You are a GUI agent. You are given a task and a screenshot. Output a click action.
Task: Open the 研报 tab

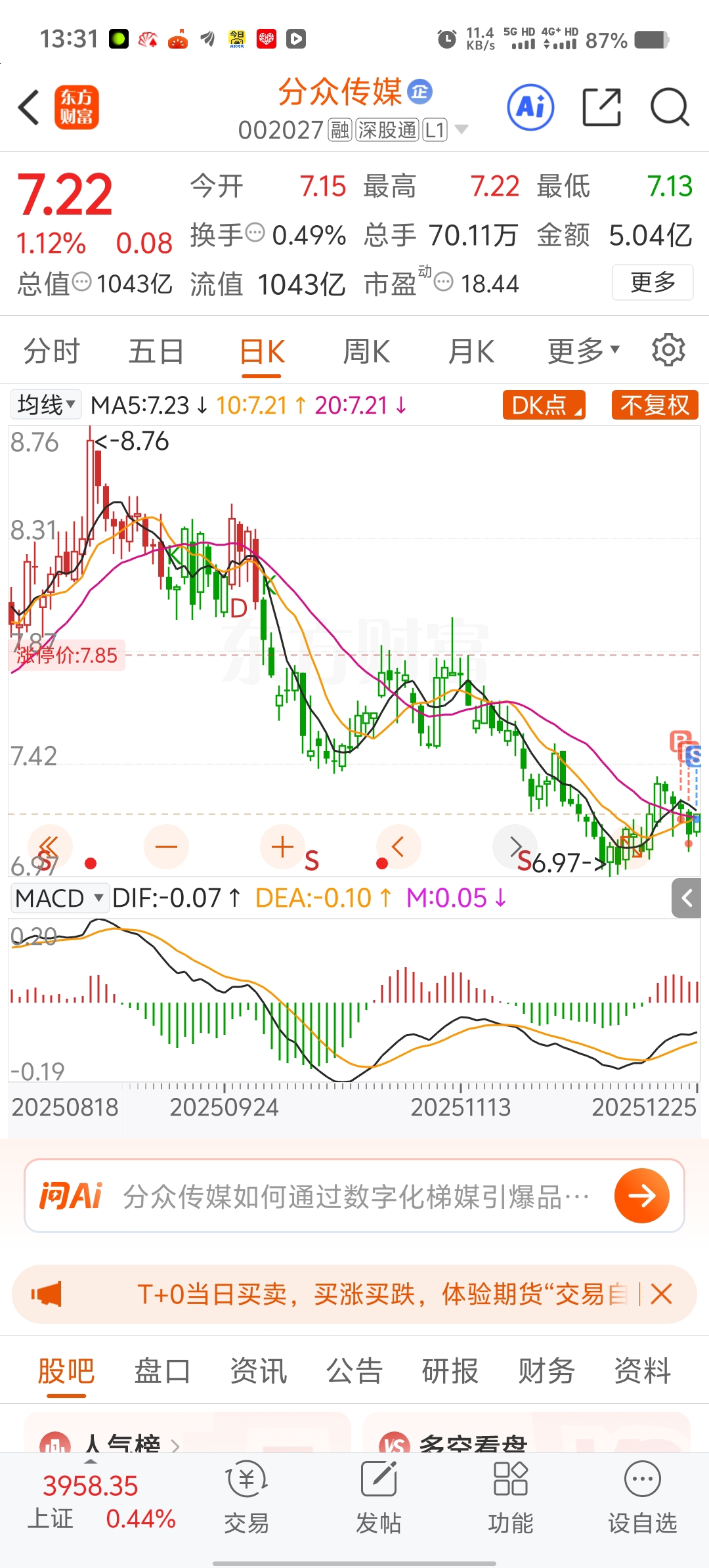450,1371
